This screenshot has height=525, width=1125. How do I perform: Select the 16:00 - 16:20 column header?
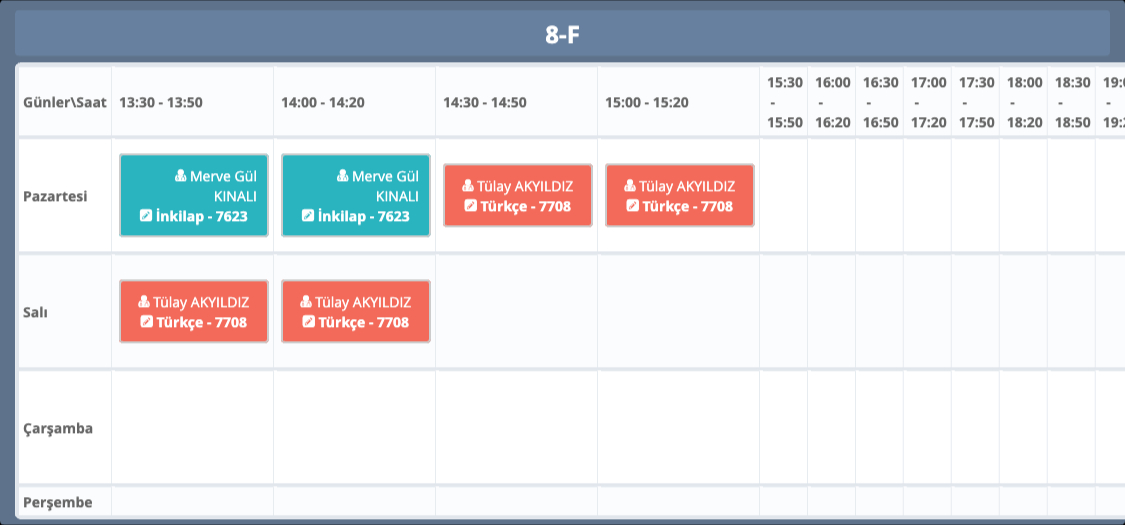(x=833, y=102)
